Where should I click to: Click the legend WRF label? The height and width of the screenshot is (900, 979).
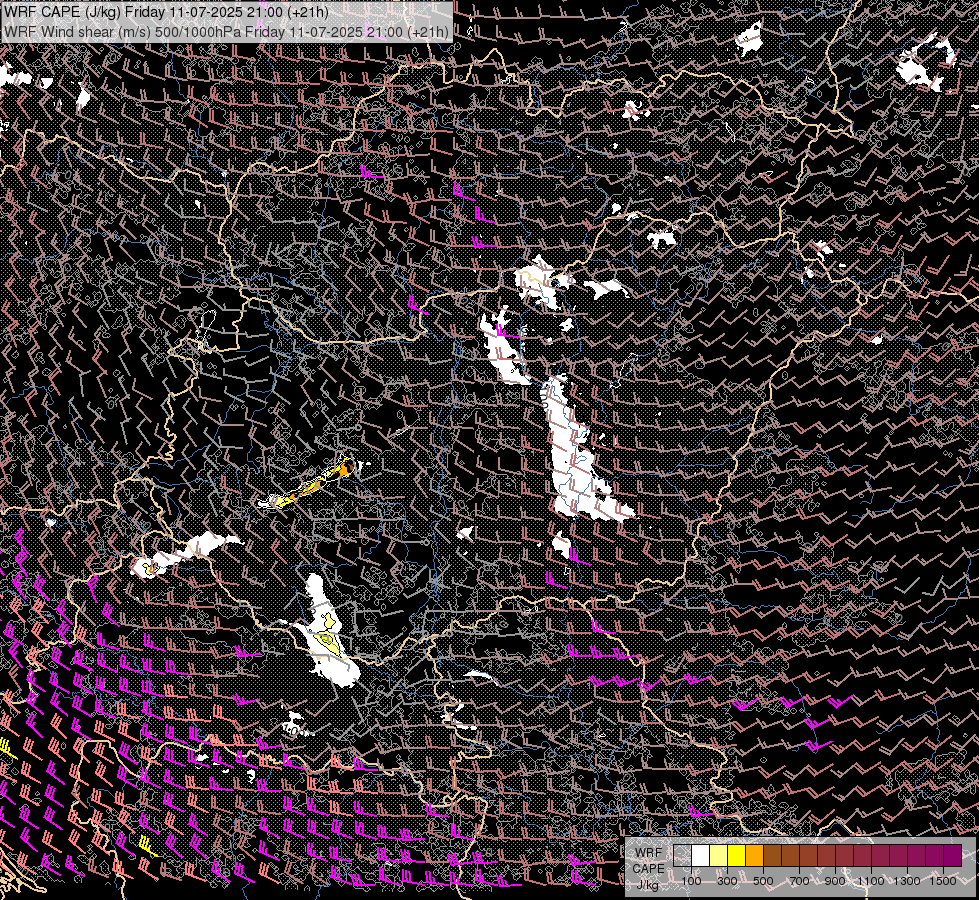click(x=648, y=853)
